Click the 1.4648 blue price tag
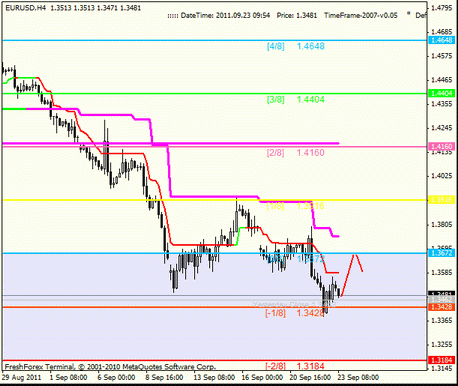 click(442, 40)
